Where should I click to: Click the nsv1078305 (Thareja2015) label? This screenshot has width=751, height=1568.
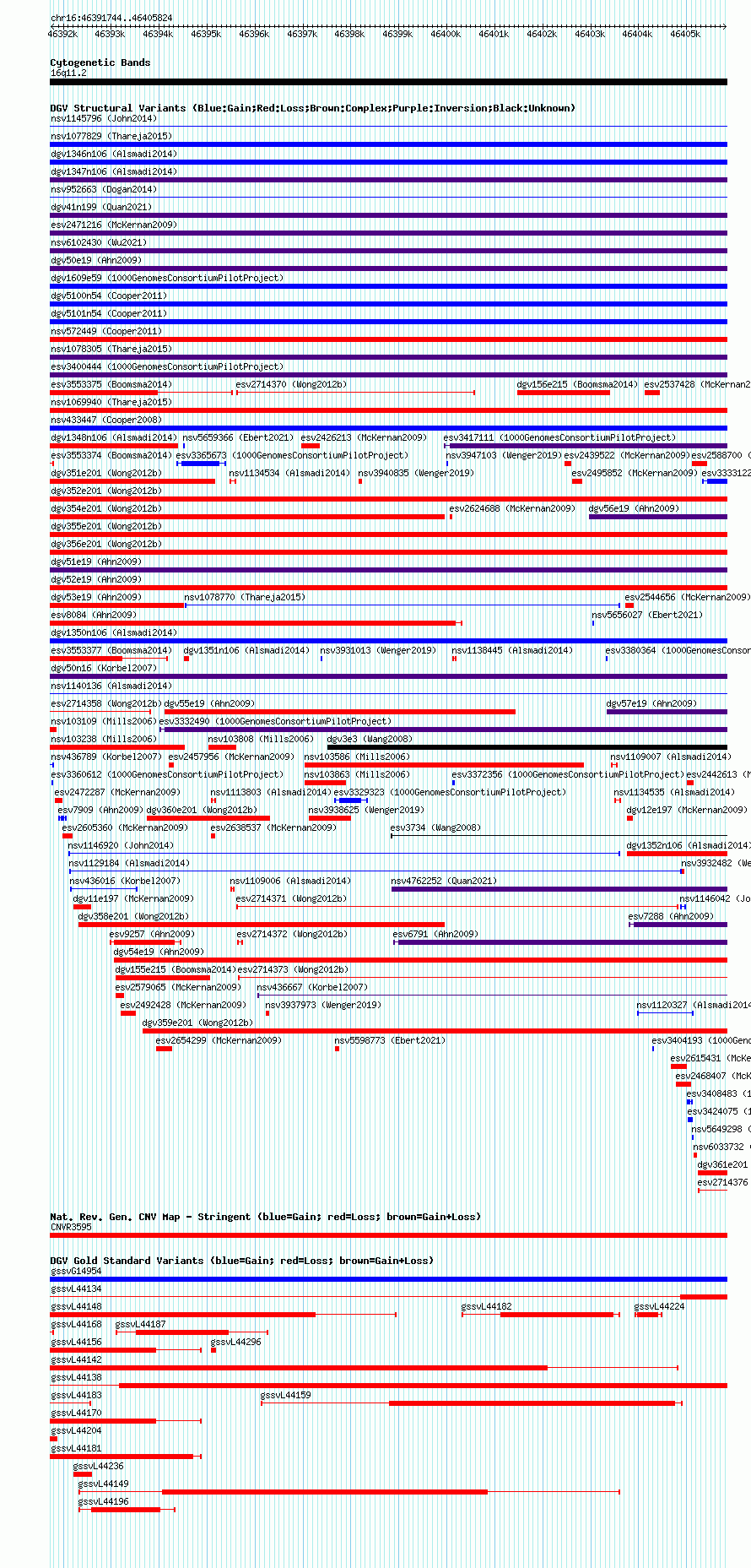tap(111, 349)
